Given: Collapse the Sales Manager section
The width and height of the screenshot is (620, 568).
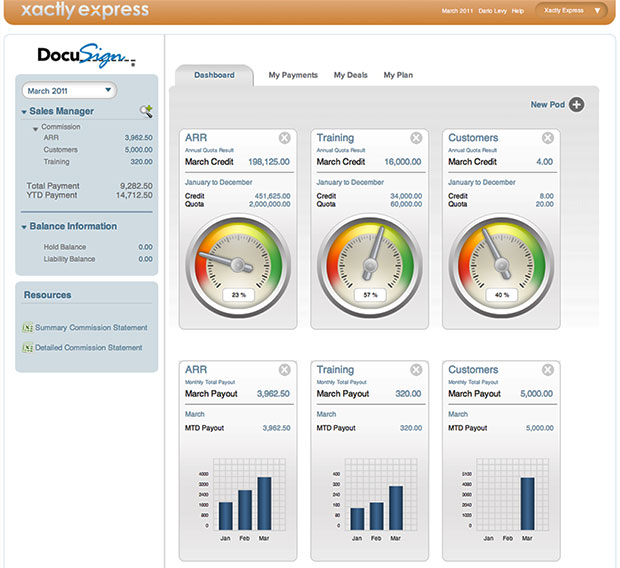Looking at the screenshot, I should click(24, 112).
